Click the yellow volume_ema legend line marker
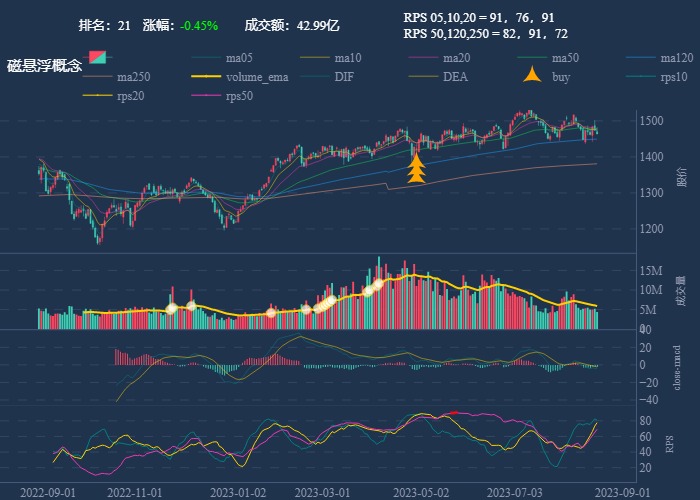 pos(206,77)
